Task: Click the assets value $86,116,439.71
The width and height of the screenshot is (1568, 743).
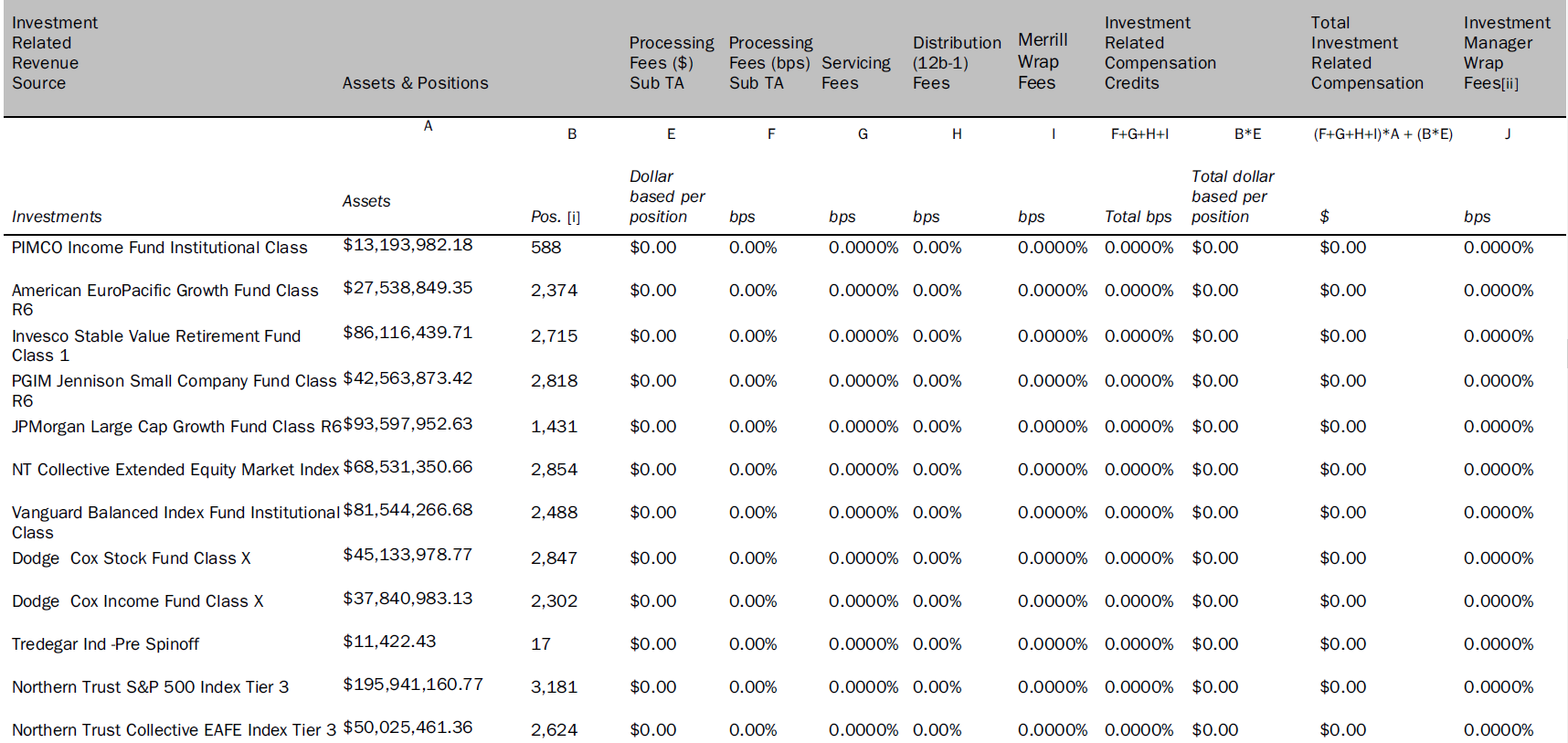Action: (408, 333)
